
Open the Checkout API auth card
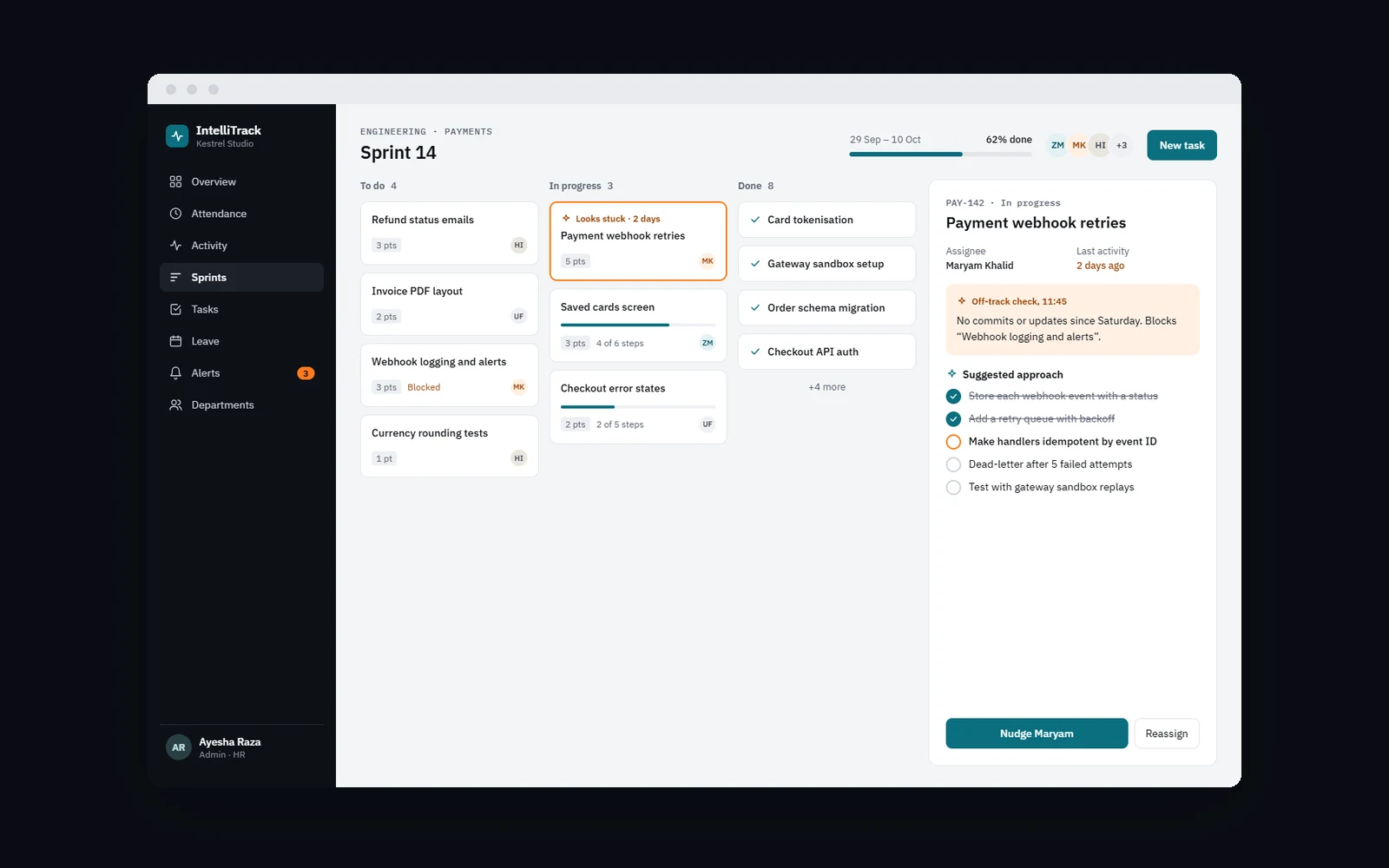[826, 352]
